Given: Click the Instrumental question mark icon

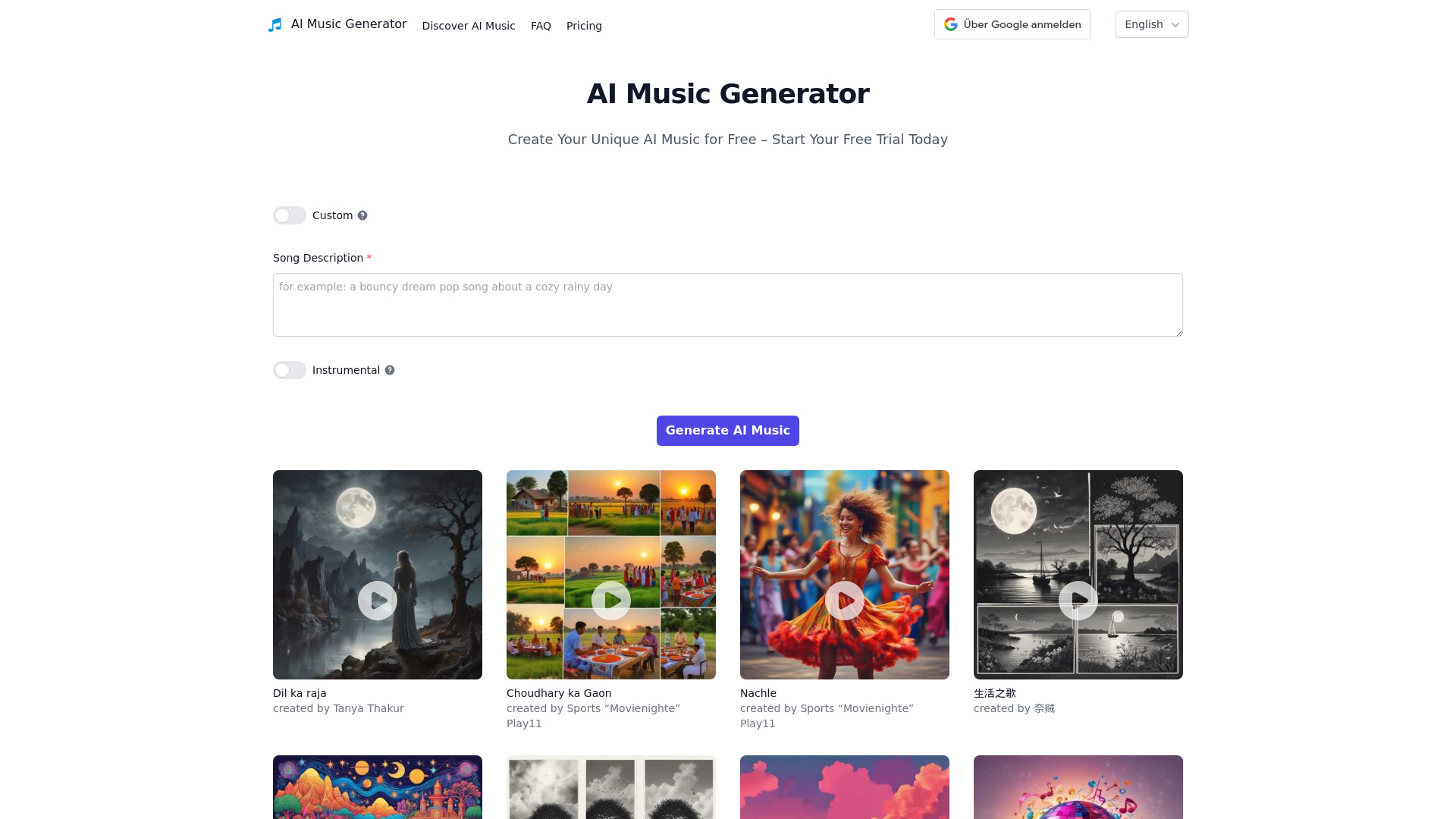Looking at the screenshot, I should (390, 370).
